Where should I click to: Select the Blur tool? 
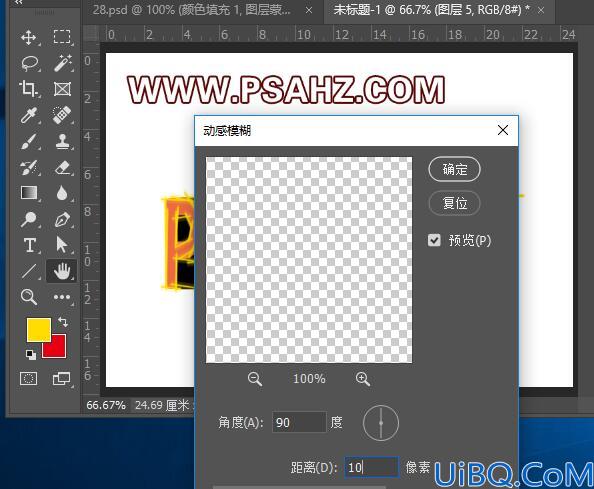(62, 193)
